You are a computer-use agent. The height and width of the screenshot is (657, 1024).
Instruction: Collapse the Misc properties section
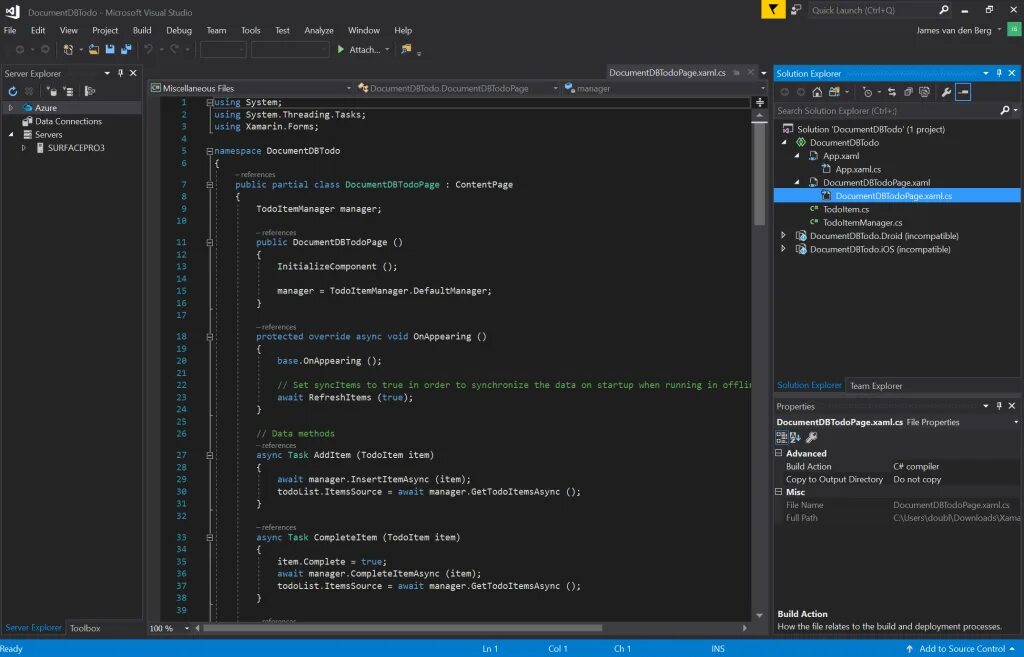778,492
